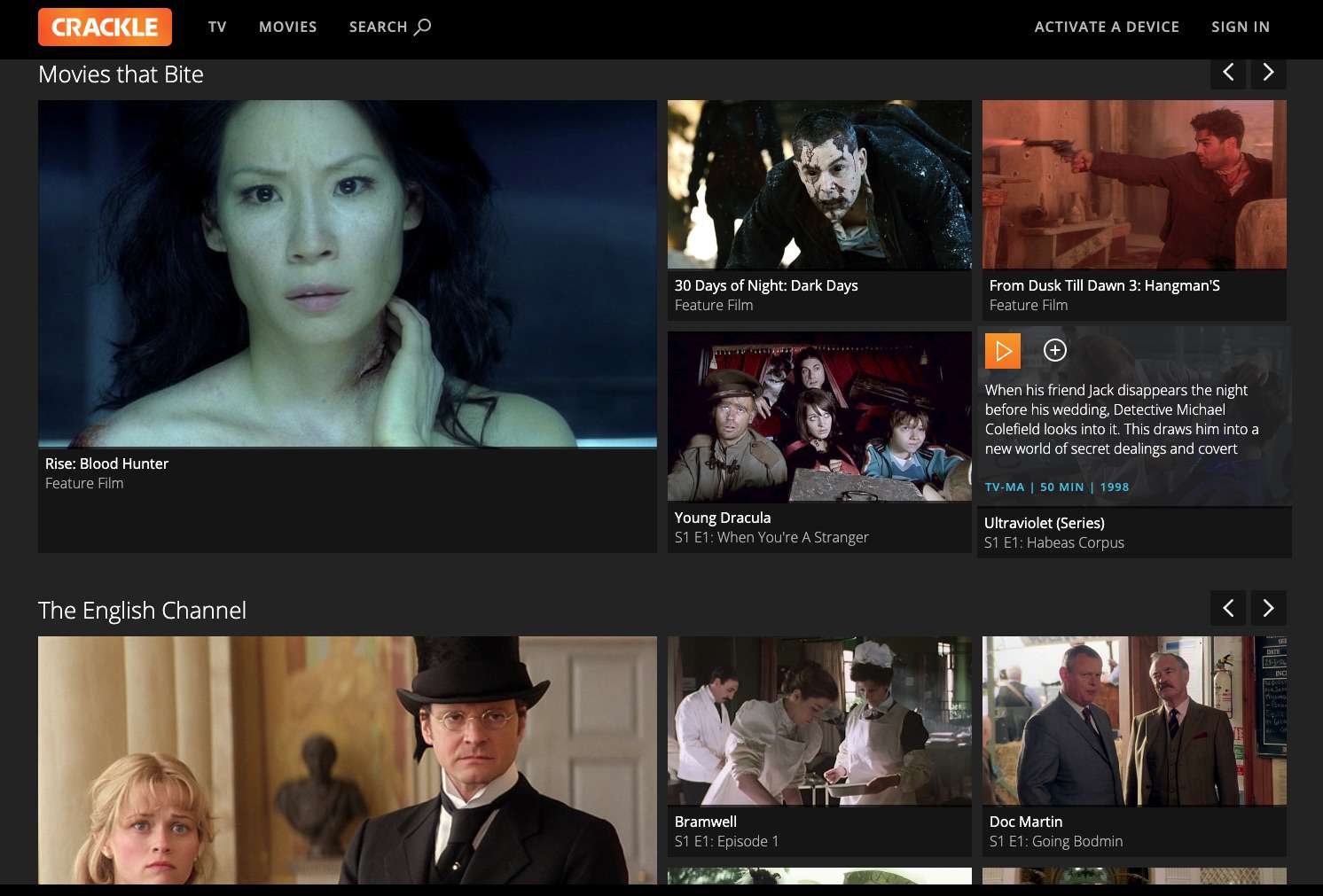Open the Doc Martin episode thumbnail

point(1134,721)
